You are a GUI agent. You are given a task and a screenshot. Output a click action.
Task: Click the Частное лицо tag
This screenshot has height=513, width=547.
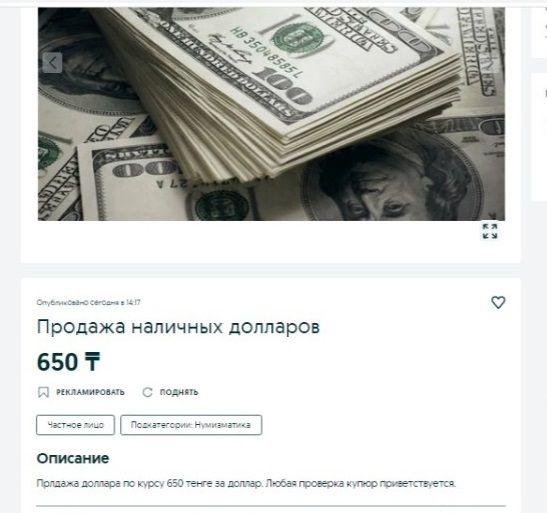(x=75, y=425)
